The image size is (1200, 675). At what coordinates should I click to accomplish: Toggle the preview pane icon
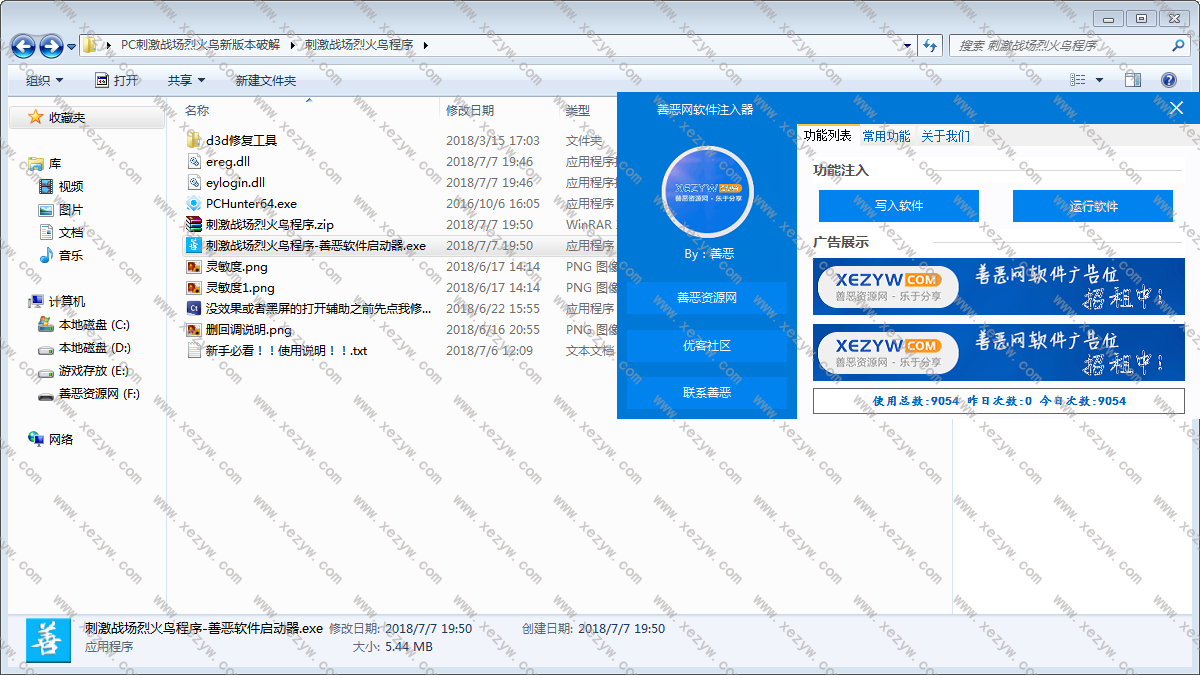point(1132,80)
